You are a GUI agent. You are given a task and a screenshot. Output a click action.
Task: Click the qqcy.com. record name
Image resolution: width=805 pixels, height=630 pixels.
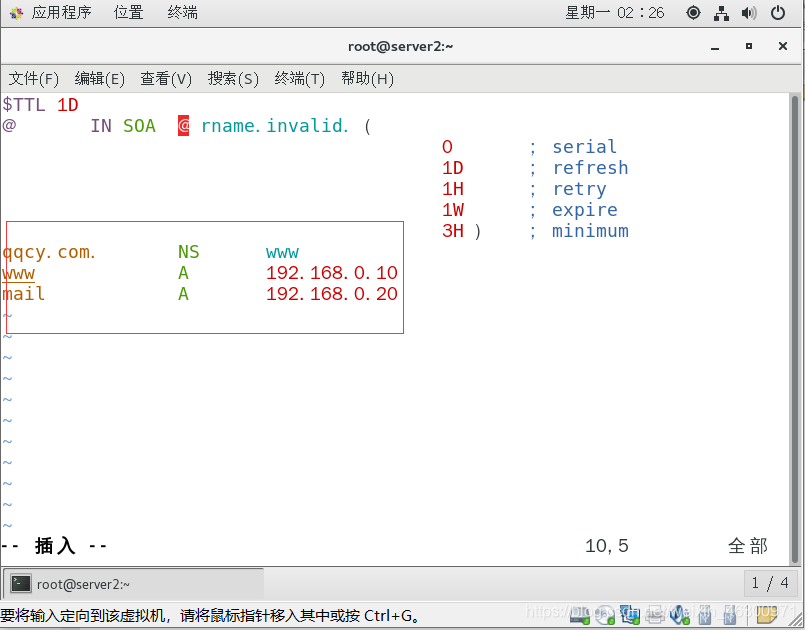(49, 252)
